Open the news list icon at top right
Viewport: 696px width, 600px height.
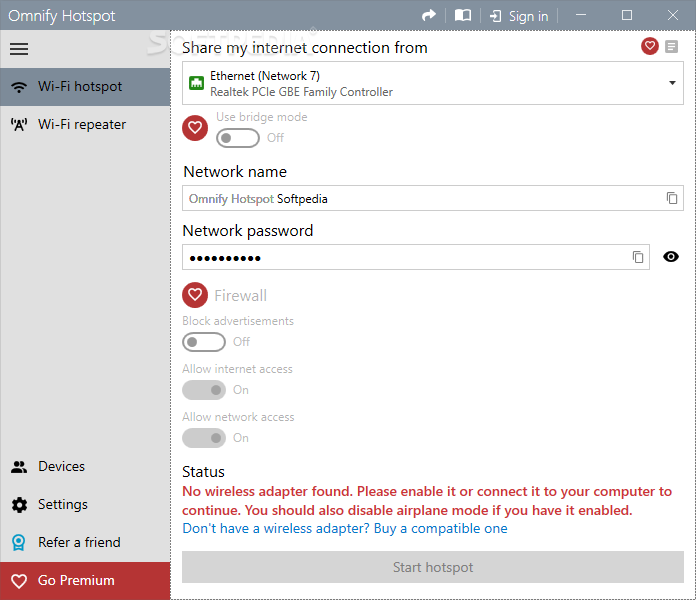672,46
